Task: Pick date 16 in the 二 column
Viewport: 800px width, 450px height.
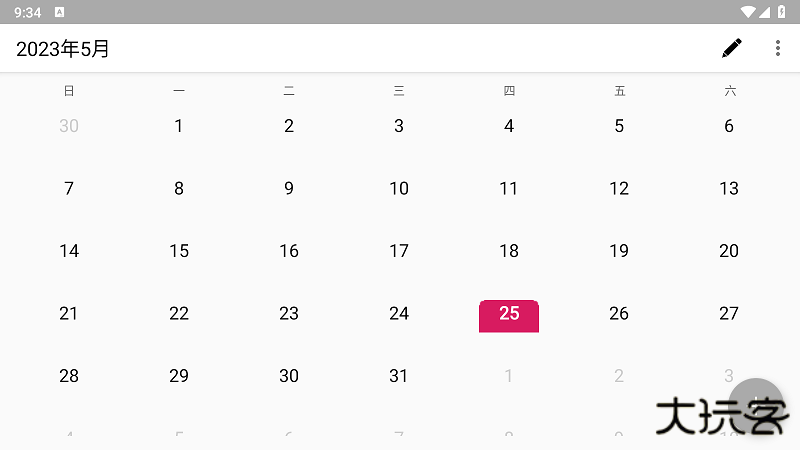Action: (289, 251)
